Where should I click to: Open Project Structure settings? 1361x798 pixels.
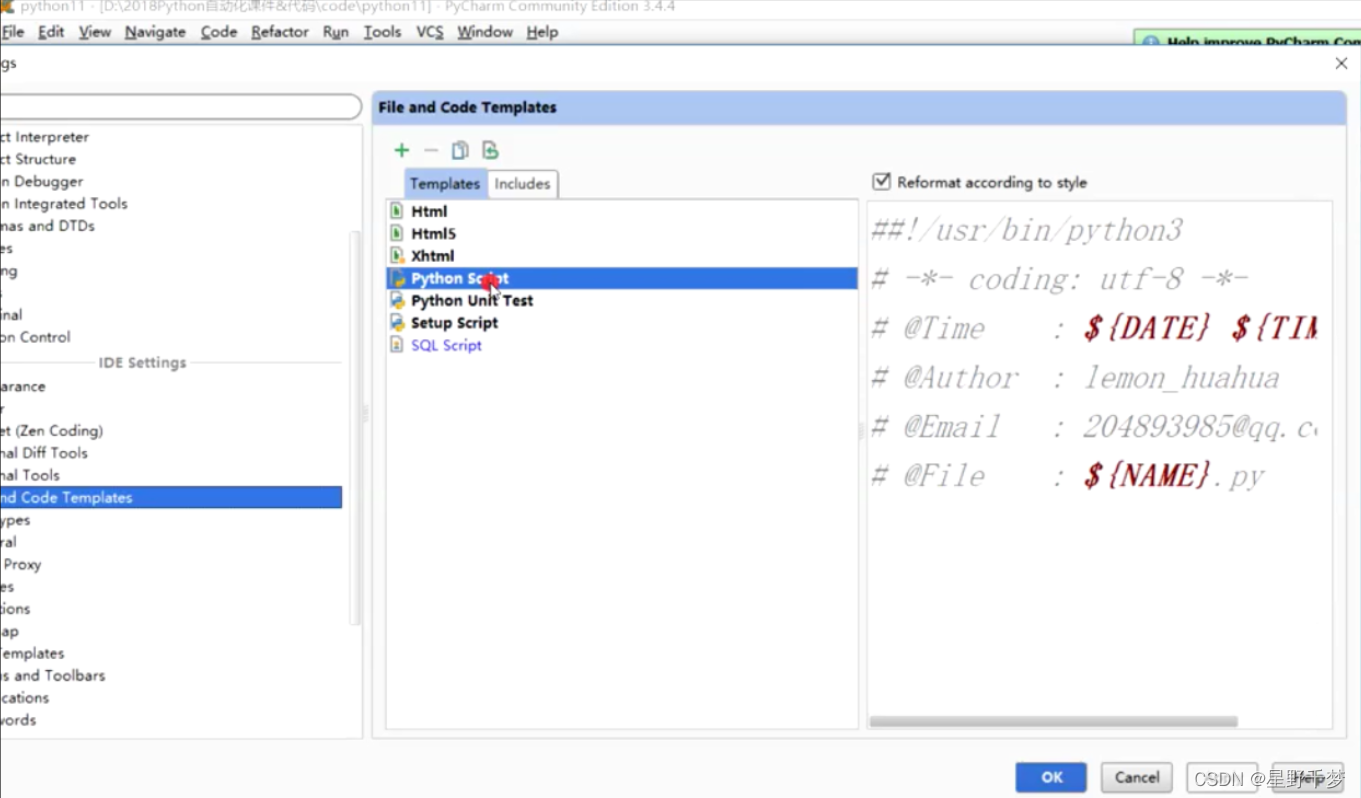[38, 159]
